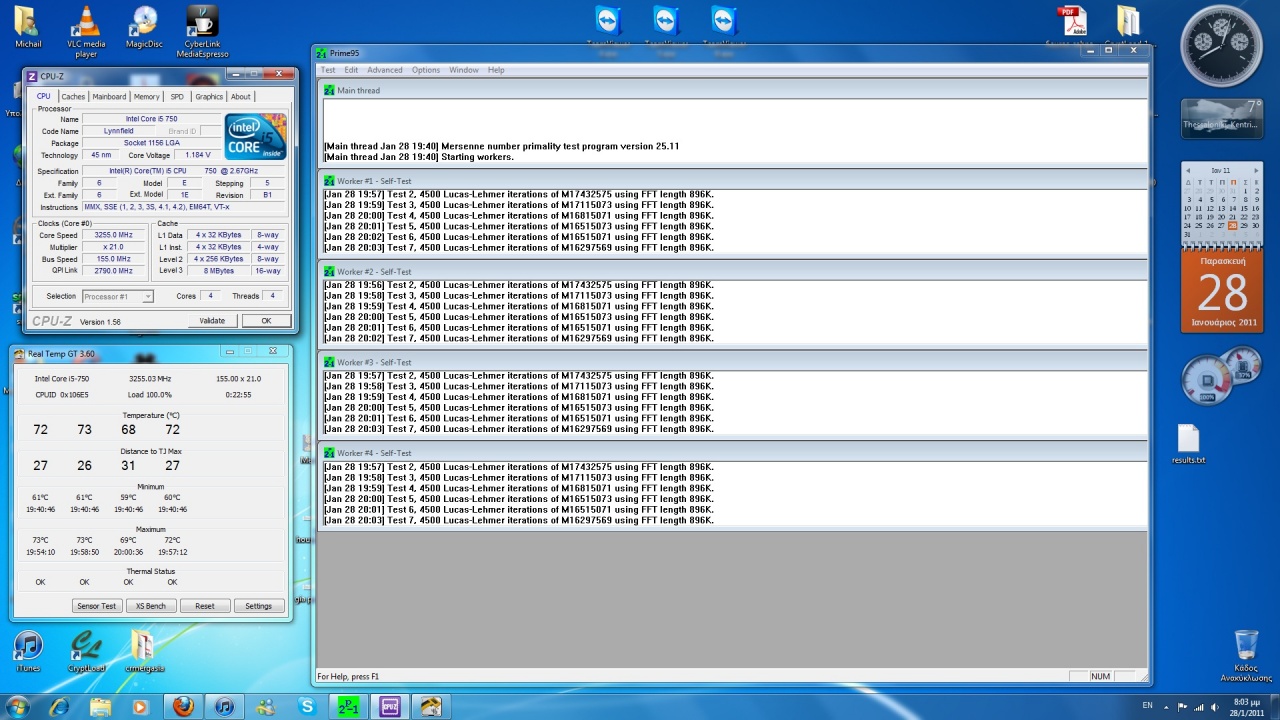Click XS Bench in Real Temp
Viewport: 1280px width, 720px height.
[151, 606]
